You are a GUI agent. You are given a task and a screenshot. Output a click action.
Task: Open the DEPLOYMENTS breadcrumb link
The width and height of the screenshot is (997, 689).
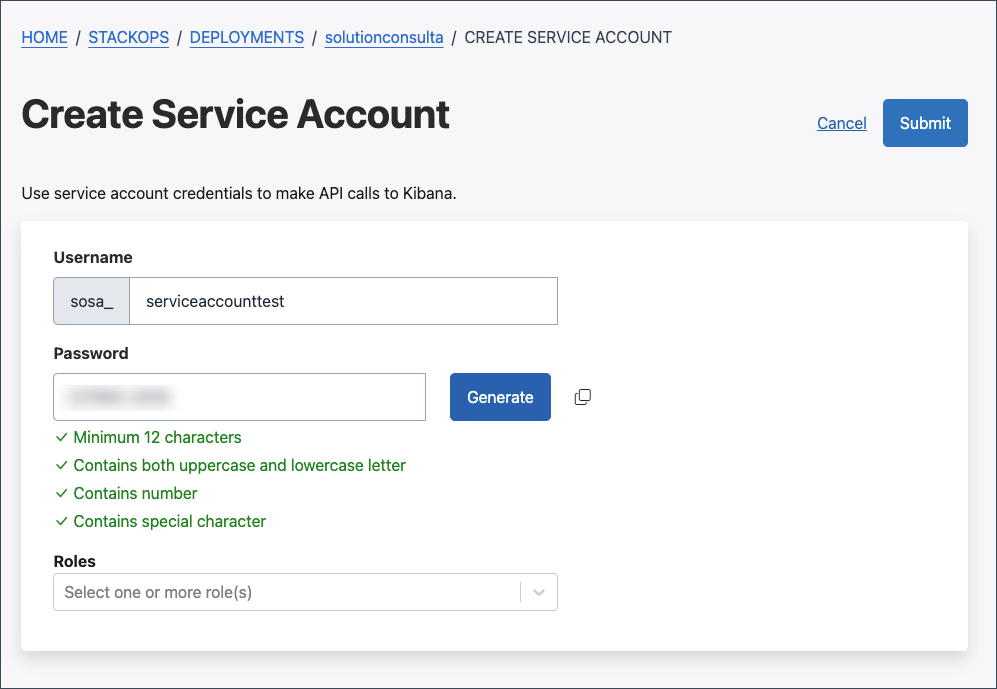[x=247, y=38]
